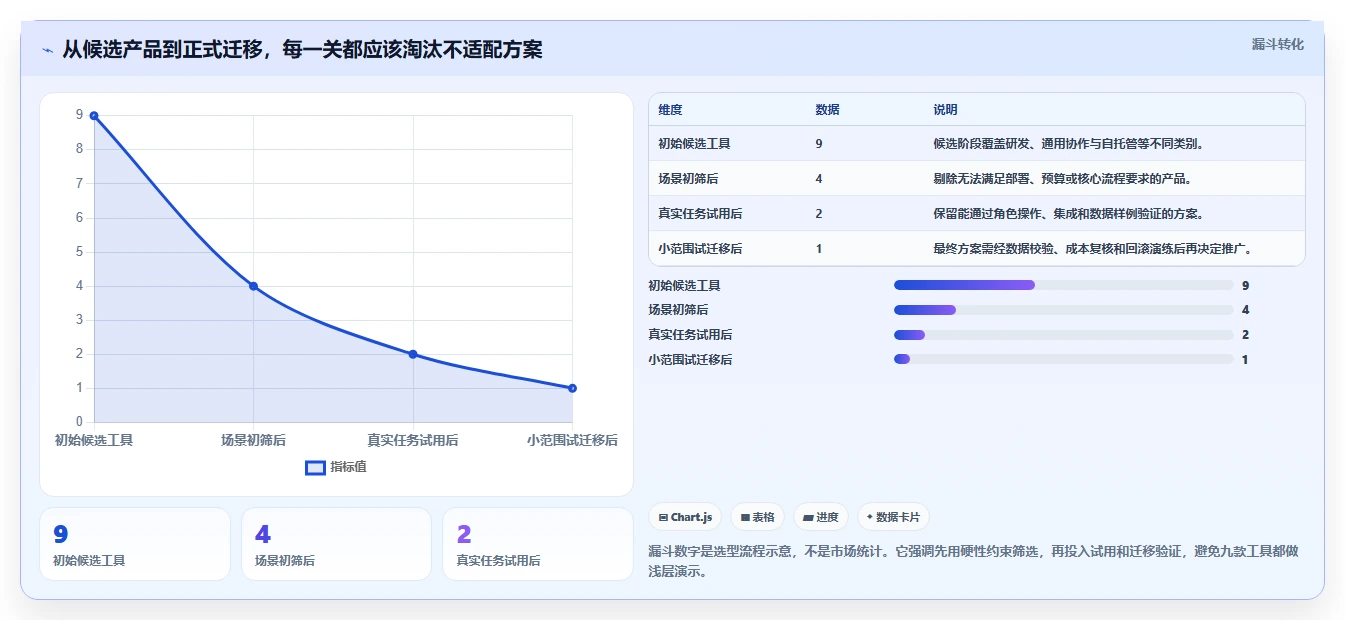Open the stat card showing 4 场景初筛后
Image resolution: width=1345 pixels, height=620 pixels.
click(x=336, y=544)
